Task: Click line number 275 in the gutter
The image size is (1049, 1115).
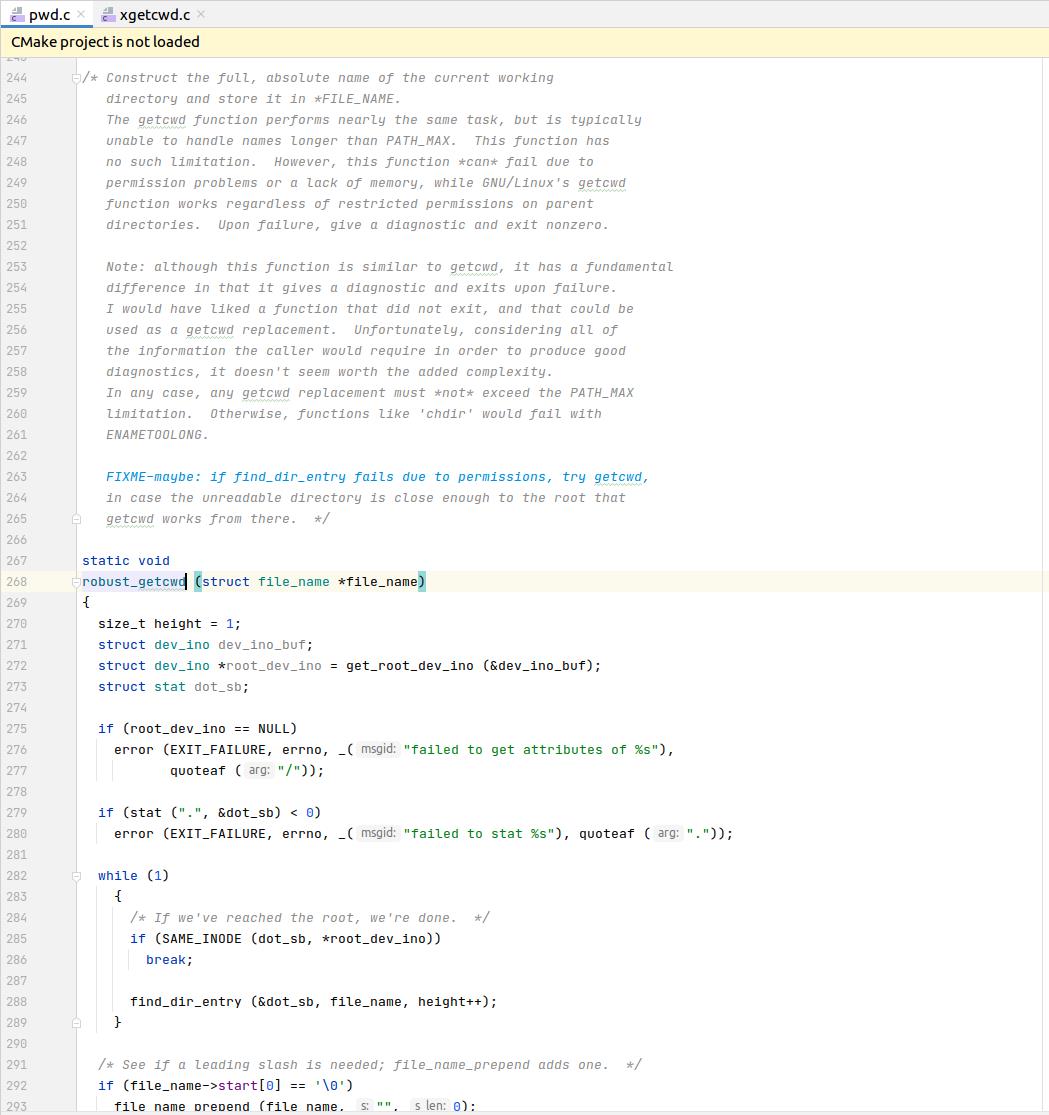Action: click(x=16, y=729)
